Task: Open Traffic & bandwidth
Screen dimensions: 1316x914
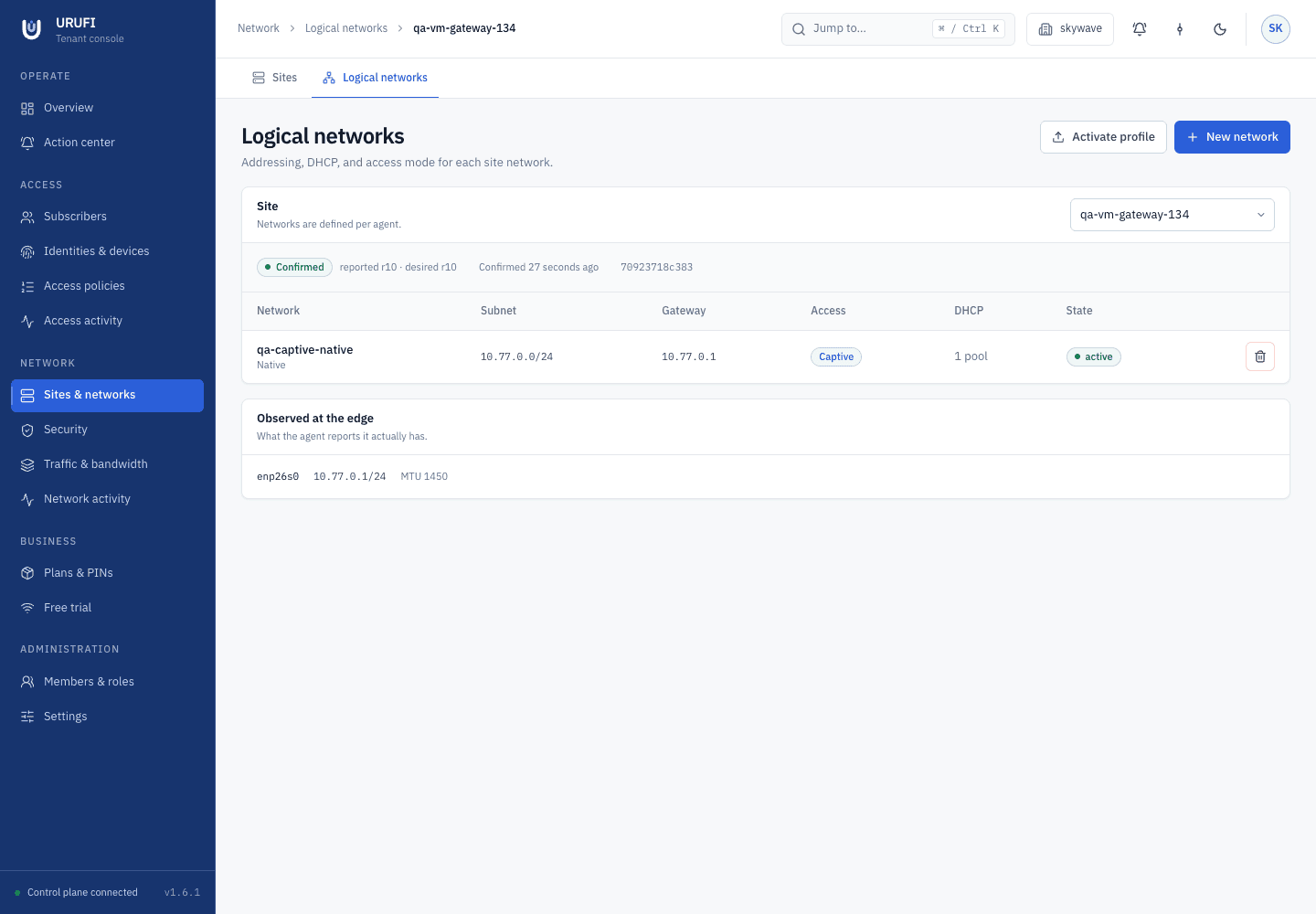Action: coord(107,464)
